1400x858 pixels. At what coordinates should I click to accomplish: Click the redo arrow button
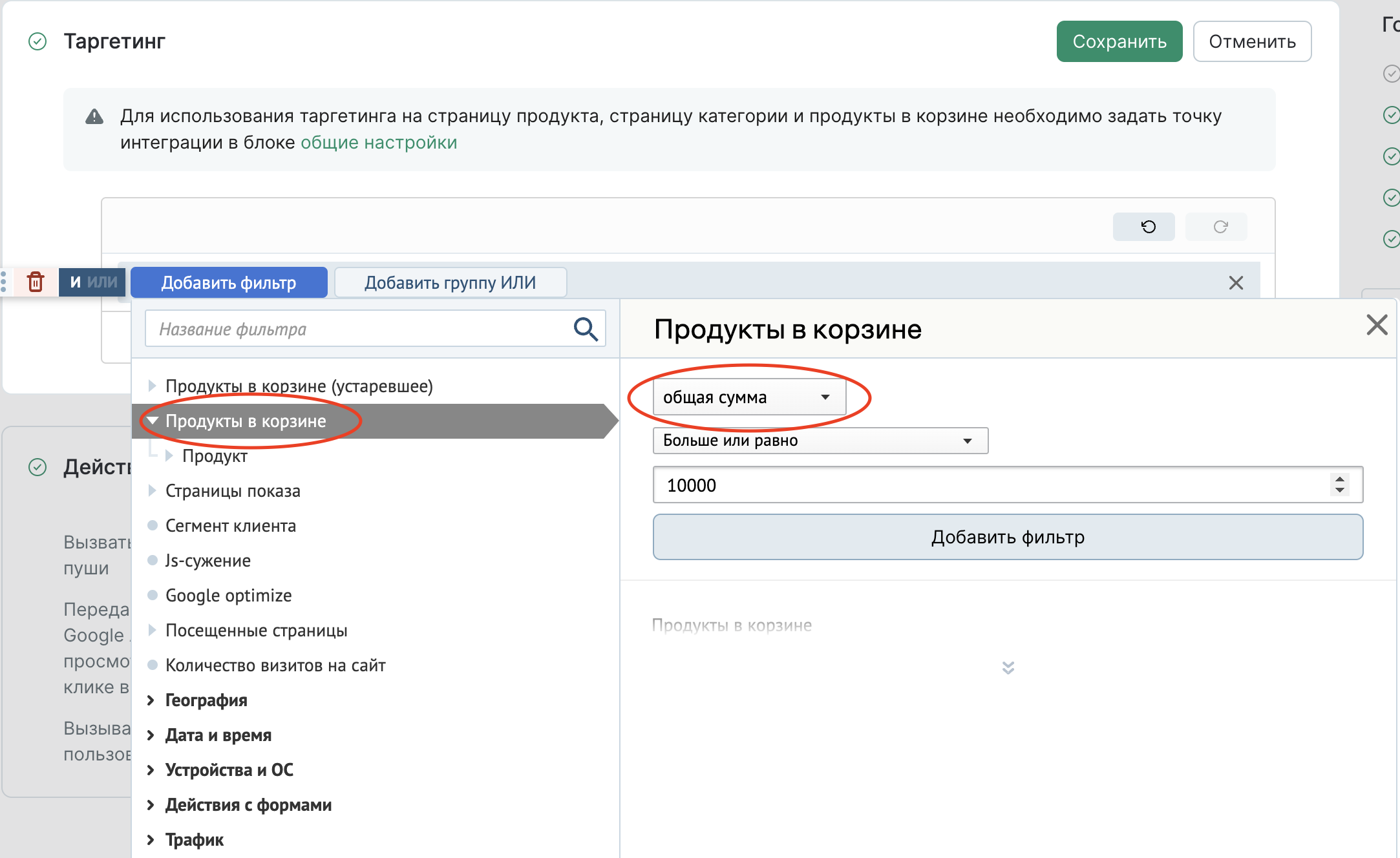pos(1216,227)
